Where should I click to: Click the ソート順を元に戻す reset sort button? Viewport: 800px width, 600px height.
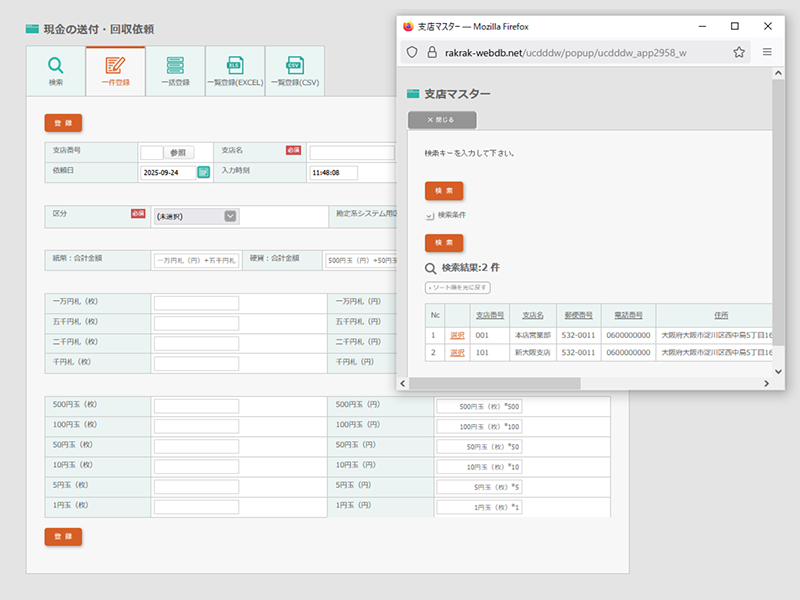click(x=457, y=288)
